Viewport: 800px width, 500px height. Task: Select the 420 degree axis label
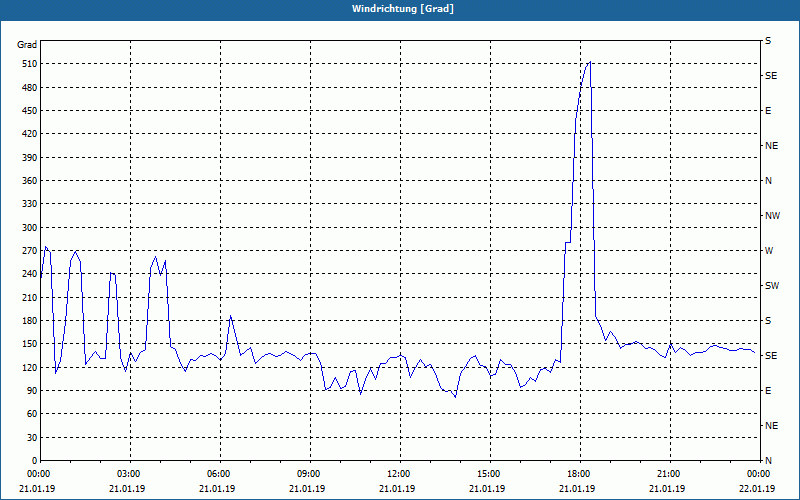click(x=30, y=134)
